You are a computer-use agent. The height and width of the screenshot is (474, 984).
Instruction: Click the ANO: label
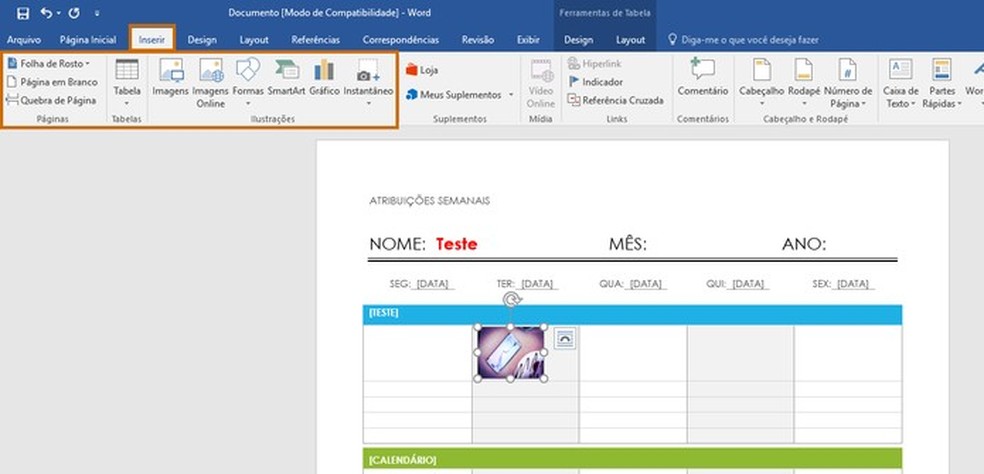[x=804, y=244]
